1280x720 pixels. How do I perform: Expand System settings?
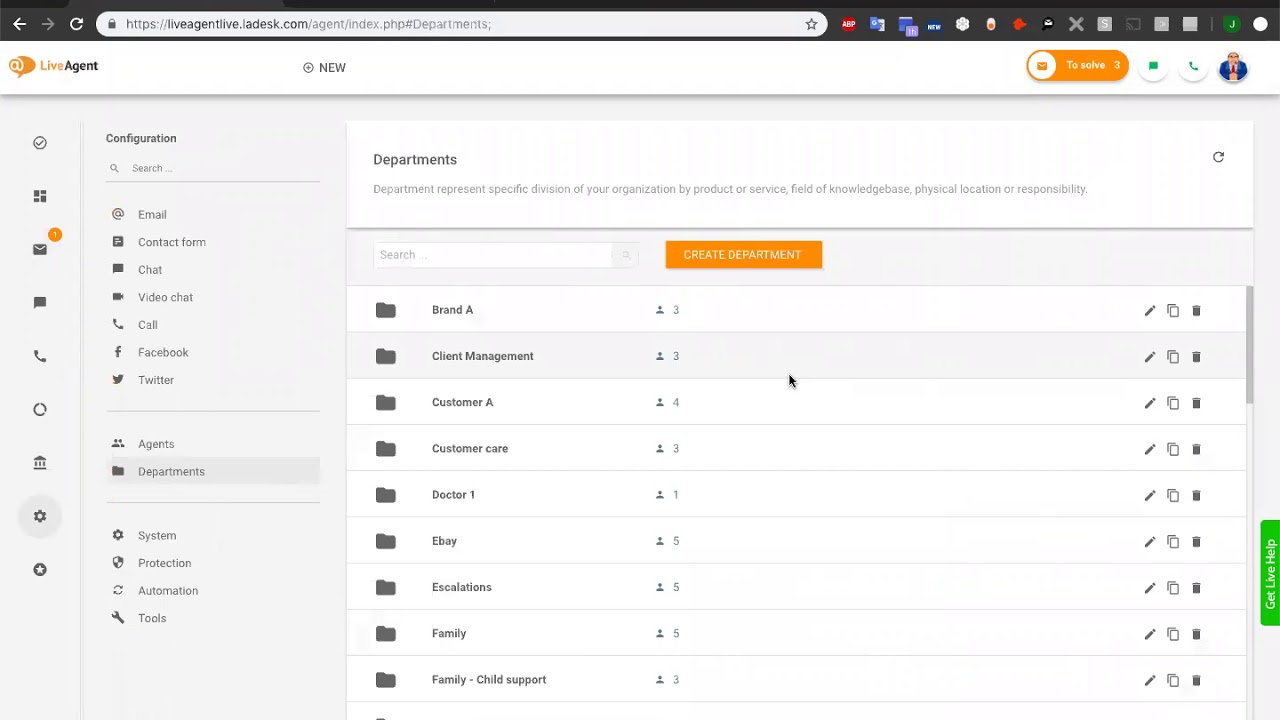157,535
